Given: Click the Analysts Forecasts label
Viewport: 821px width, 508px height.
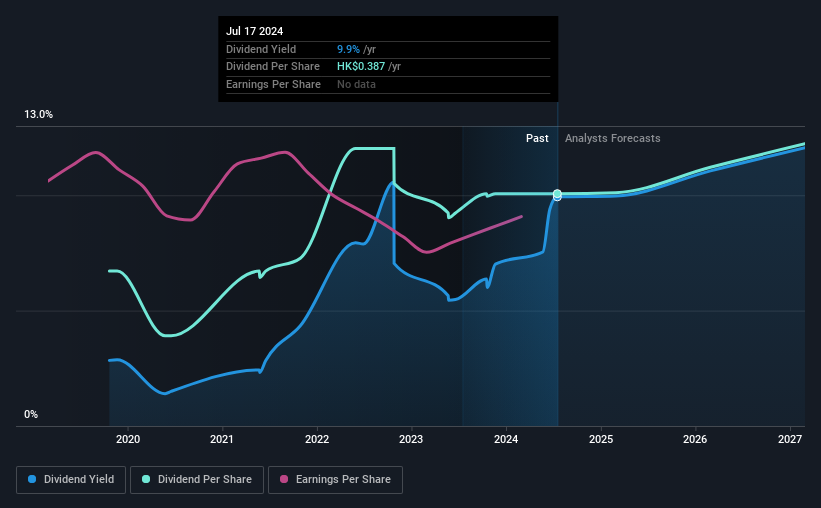Looking at the screenshot, I should tap(613, 138).
